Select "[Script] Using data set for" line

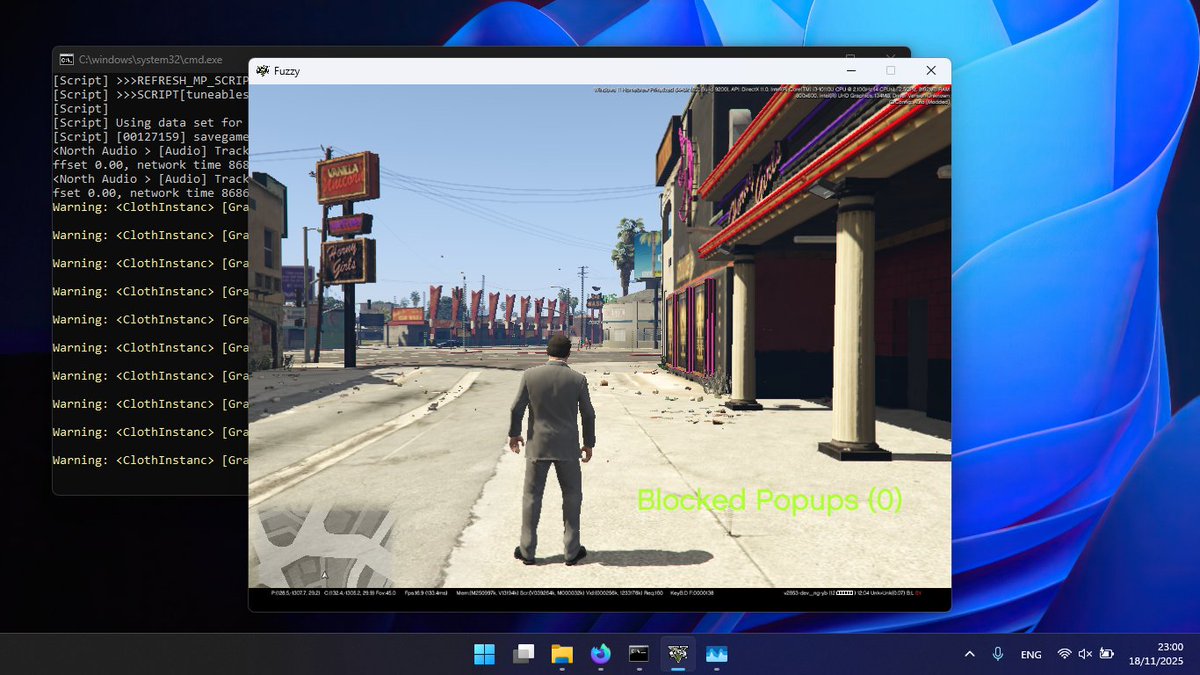pos(150,122)
